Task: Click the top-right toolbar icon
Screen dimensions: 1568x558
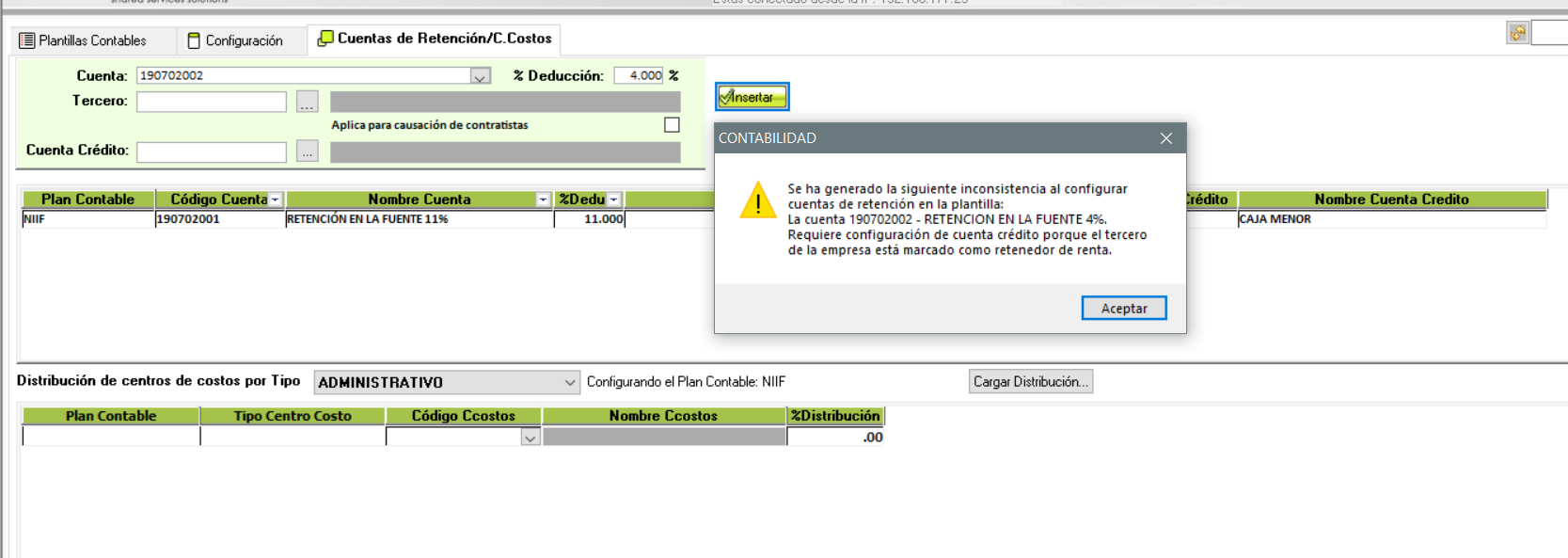Action: coord(1517,33)
